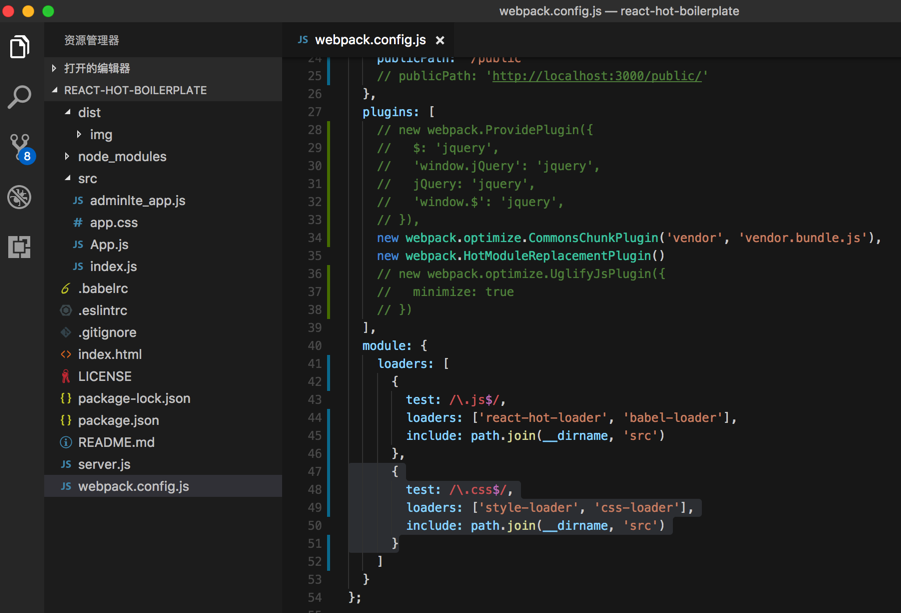
Task: Select README.md in the explorer
Action: coord(116,442)
